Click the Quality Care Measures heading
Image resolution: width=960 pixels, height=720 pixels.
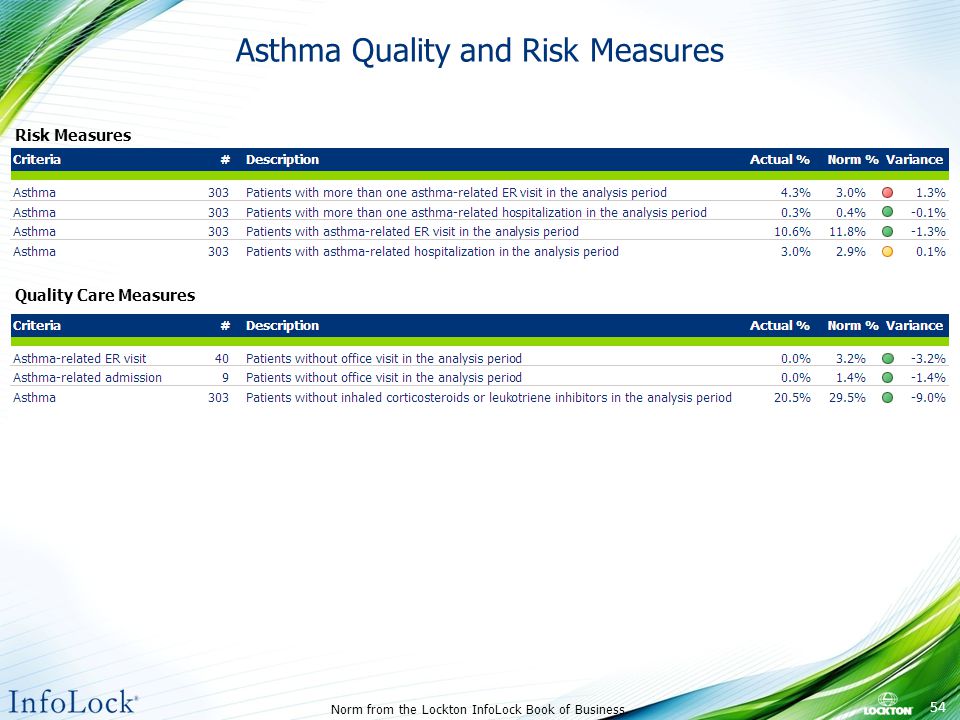click(x=105, y=295)
